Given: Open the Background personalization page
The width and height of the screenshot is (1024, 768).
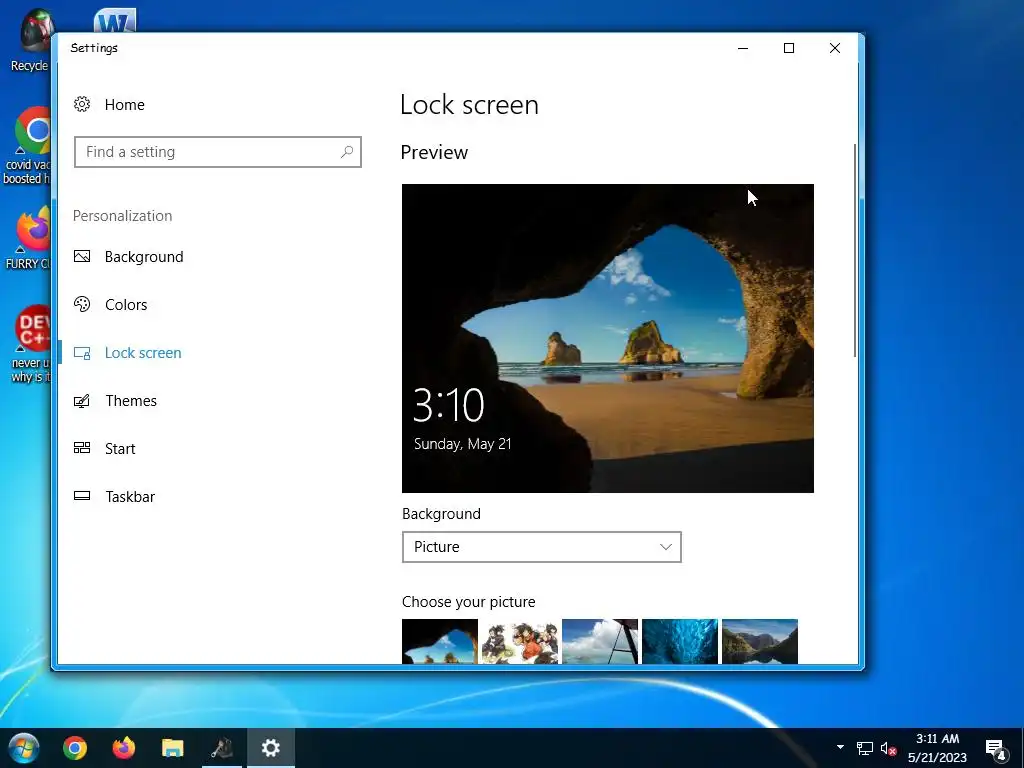Looking at the screenshot, I should 144,257.
